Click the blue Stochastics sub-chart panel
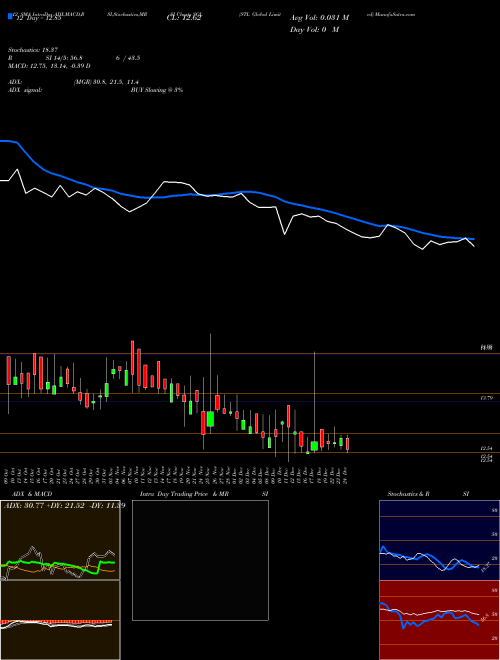 tap(439, 540)
